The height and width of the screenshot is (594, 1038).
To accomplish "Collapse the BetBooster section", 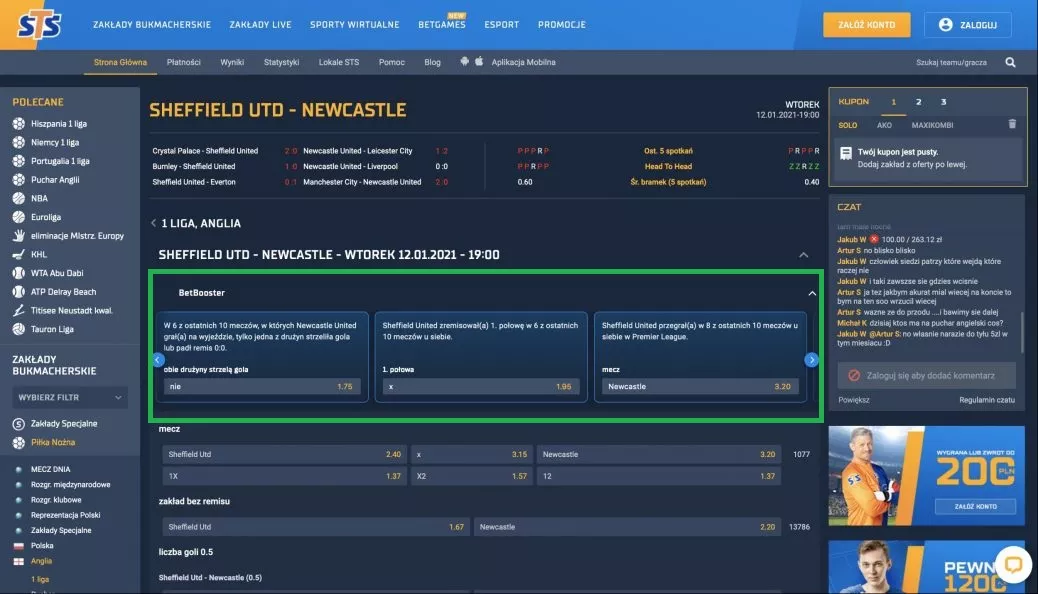I will pyautogui.click(x=811, y=293).
